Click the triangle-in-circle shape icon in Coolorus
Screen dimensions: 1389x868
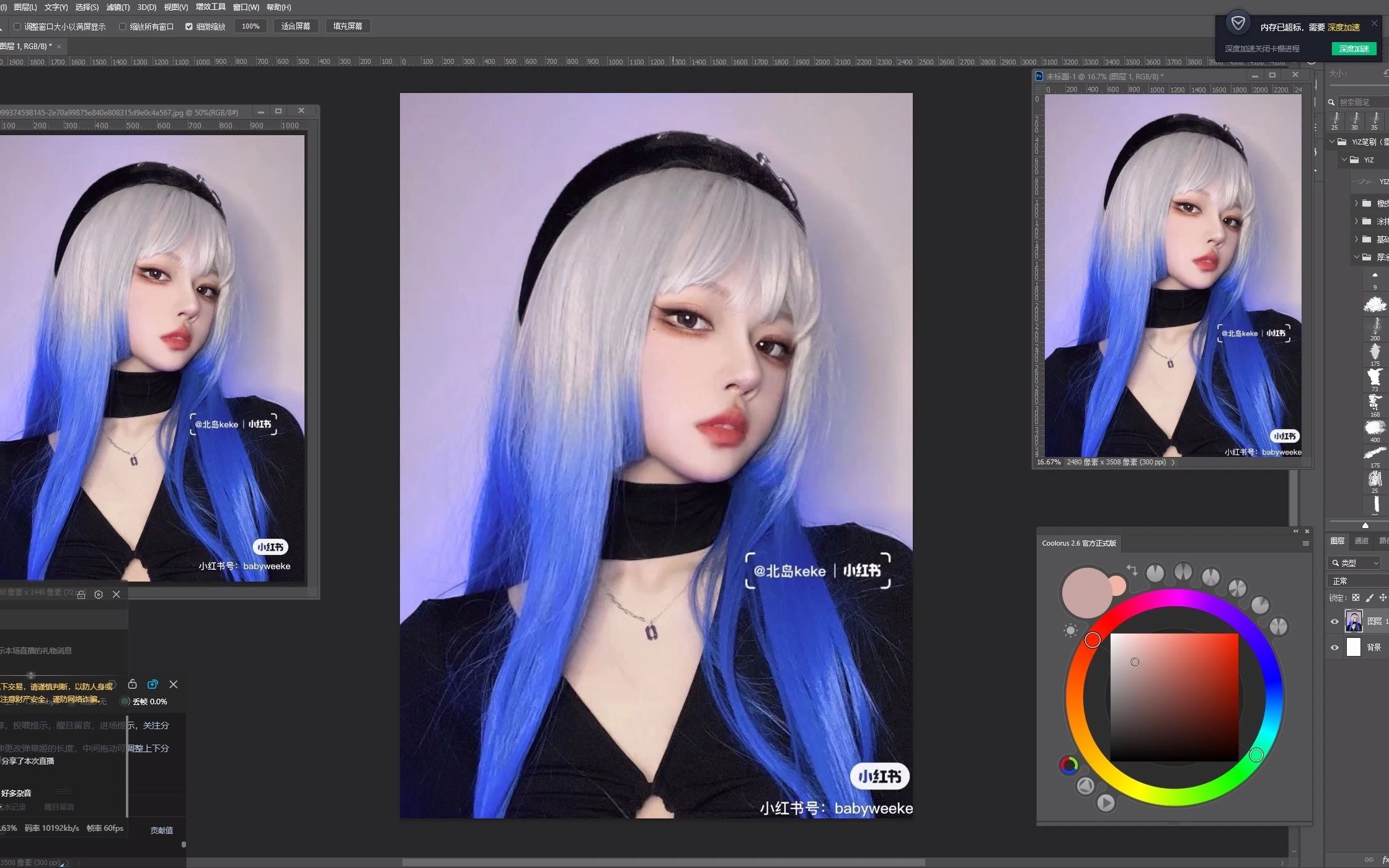[1085, 786]
